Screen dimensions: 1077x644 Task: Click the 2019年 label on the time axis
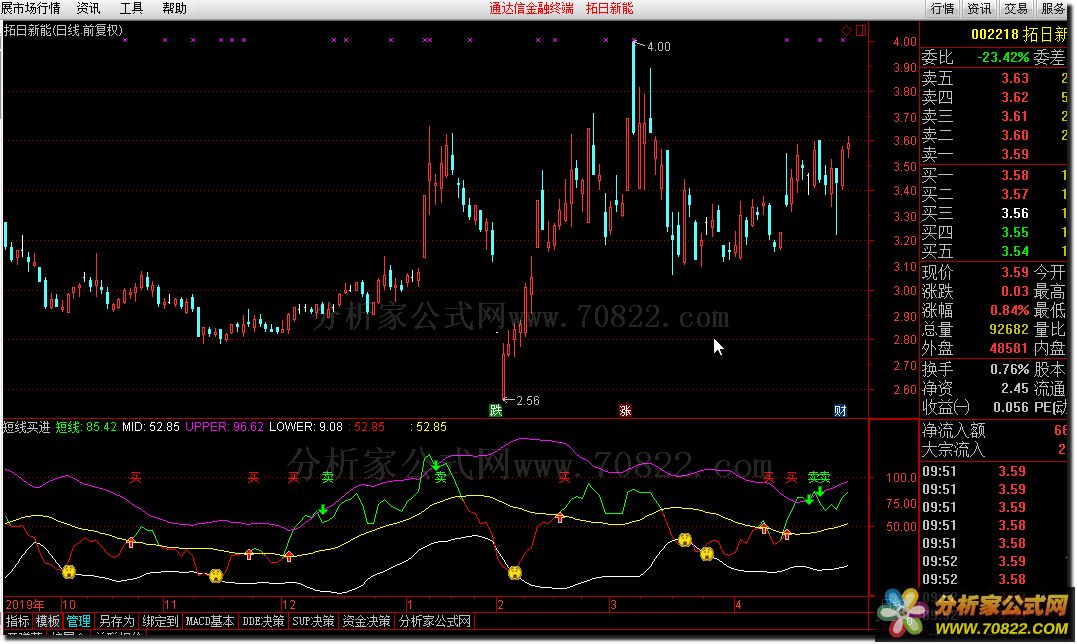coord(25,605)
